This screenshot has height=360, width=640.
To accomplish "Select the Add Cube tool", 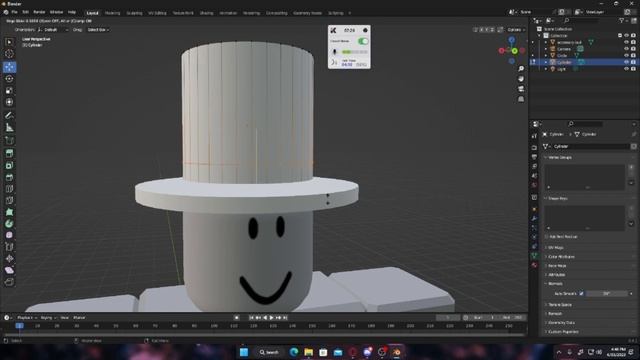I will pos(9,141).
